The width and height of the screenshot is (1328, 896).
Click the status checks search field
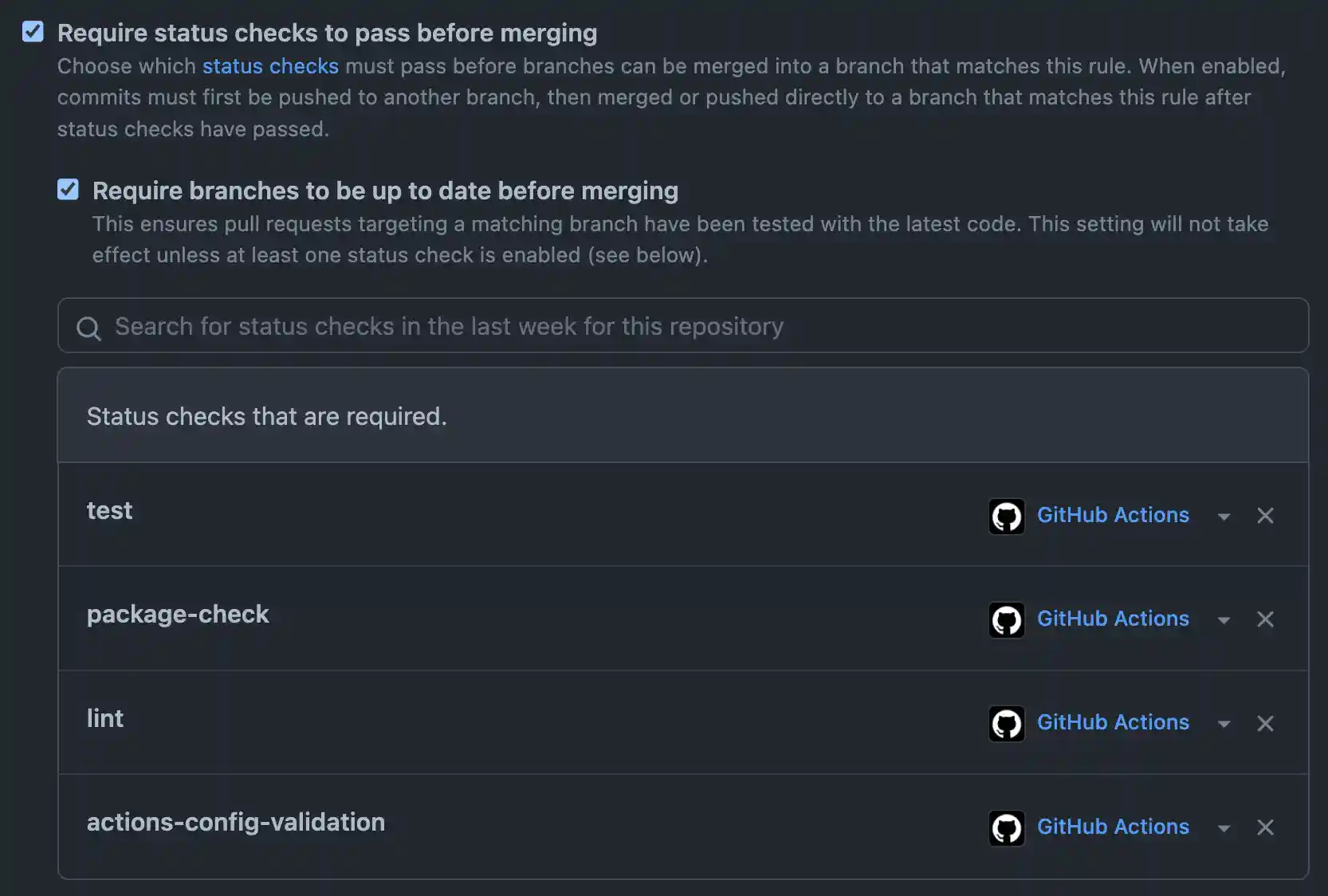coord(558,326)
